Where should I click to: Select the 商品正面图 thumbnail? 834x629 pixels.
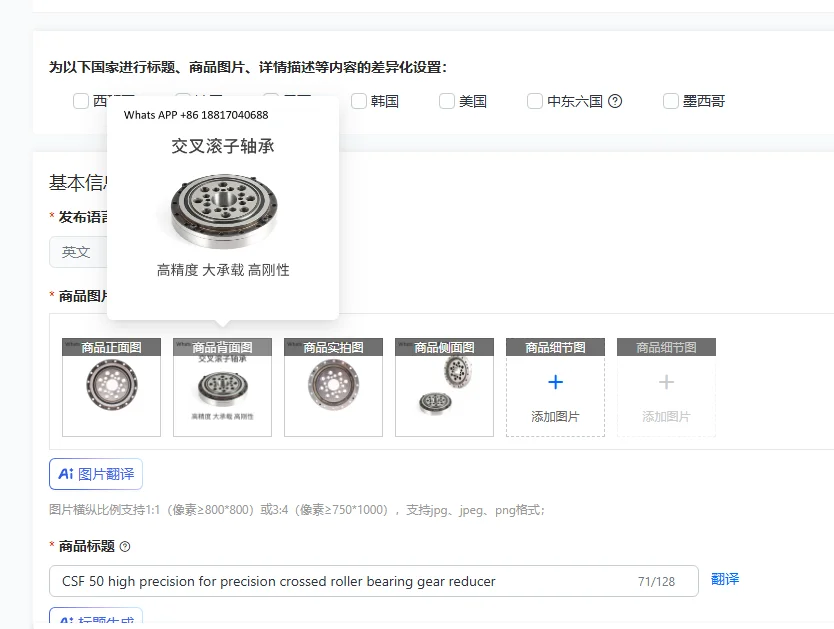[111, 387]
